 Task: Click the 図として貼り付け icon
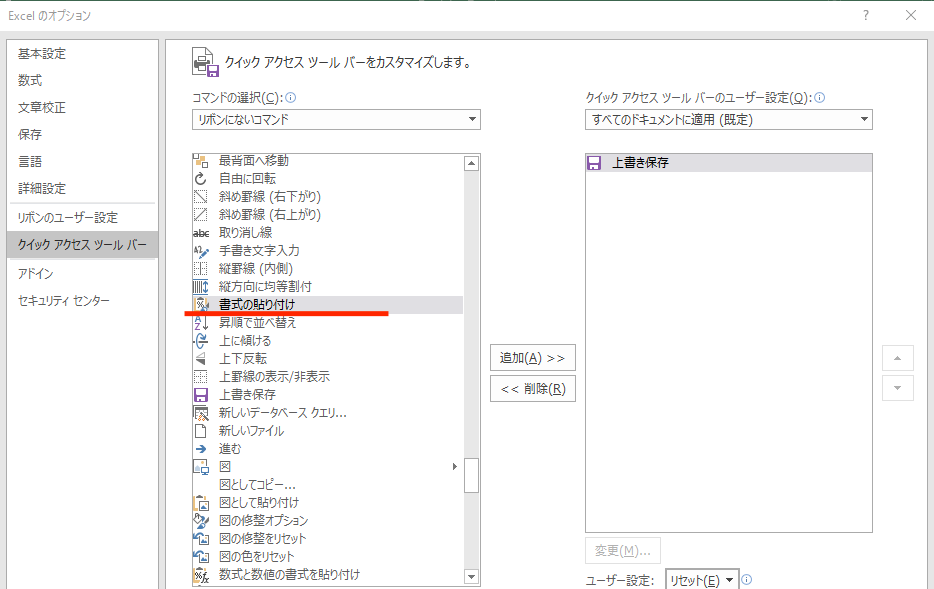pos(201,503)
